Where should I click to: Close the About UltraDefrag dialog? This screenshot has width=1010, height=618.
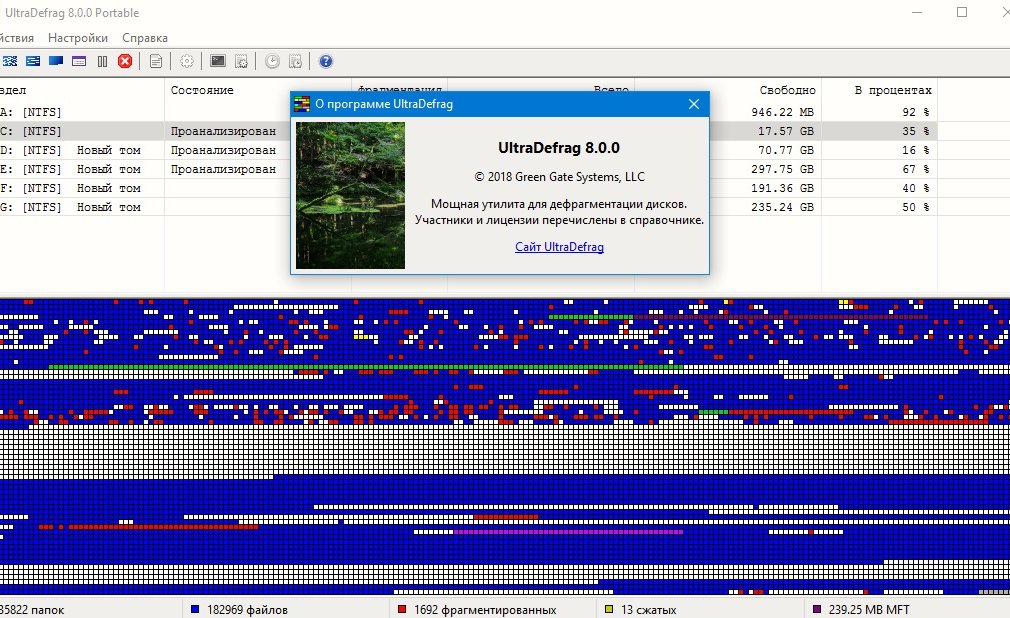694,104
